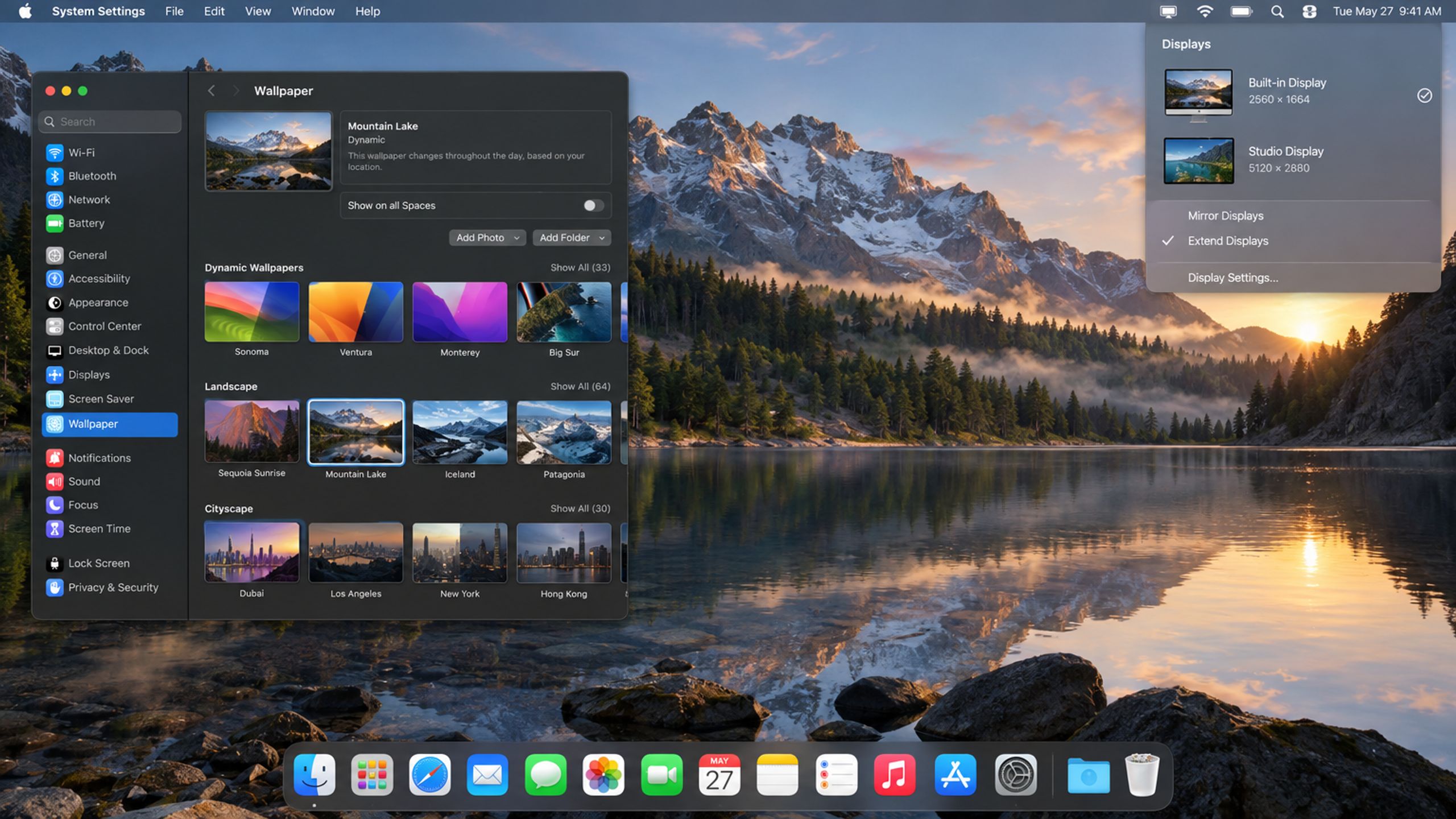Image resolution: width=1456 pixels, height=819 pixels.
Task: Launch Safari from the Dock
Action: tap(430, 775)
